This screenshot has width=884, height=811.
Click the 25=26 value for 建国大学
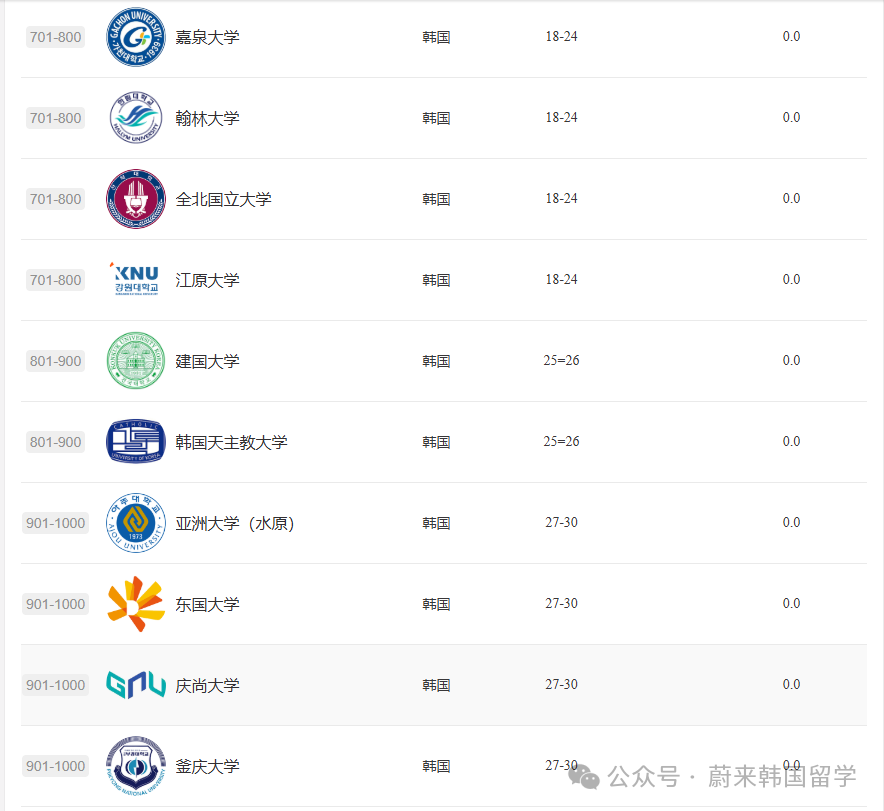point(562,361)
